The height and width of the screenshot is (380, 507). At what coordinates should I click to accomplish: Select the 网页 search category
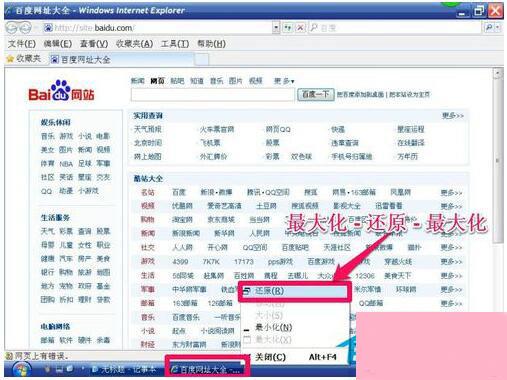(x=157, y=81)
